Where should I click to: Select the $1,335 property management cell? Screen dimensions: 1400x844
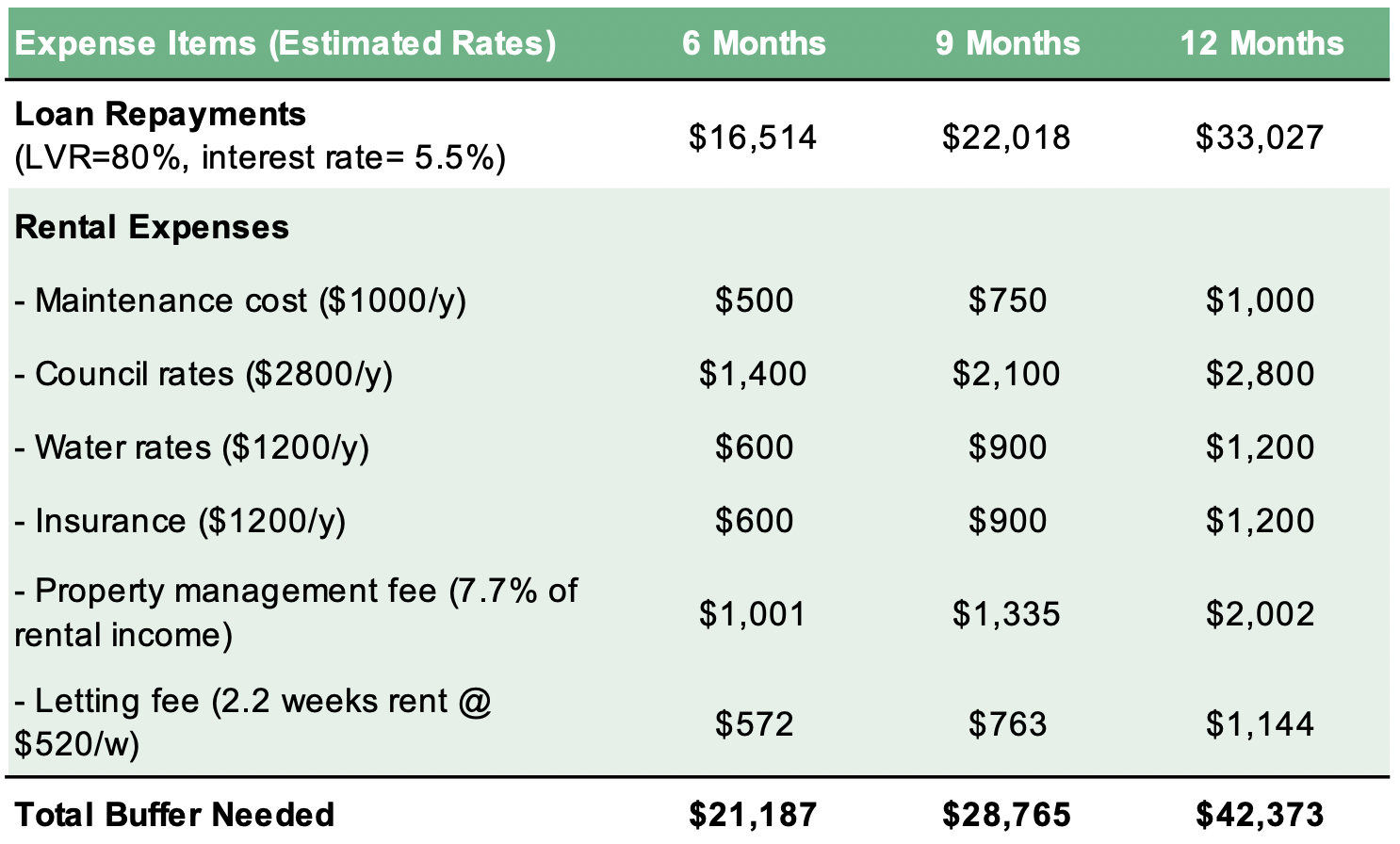tap(1006, 614)
